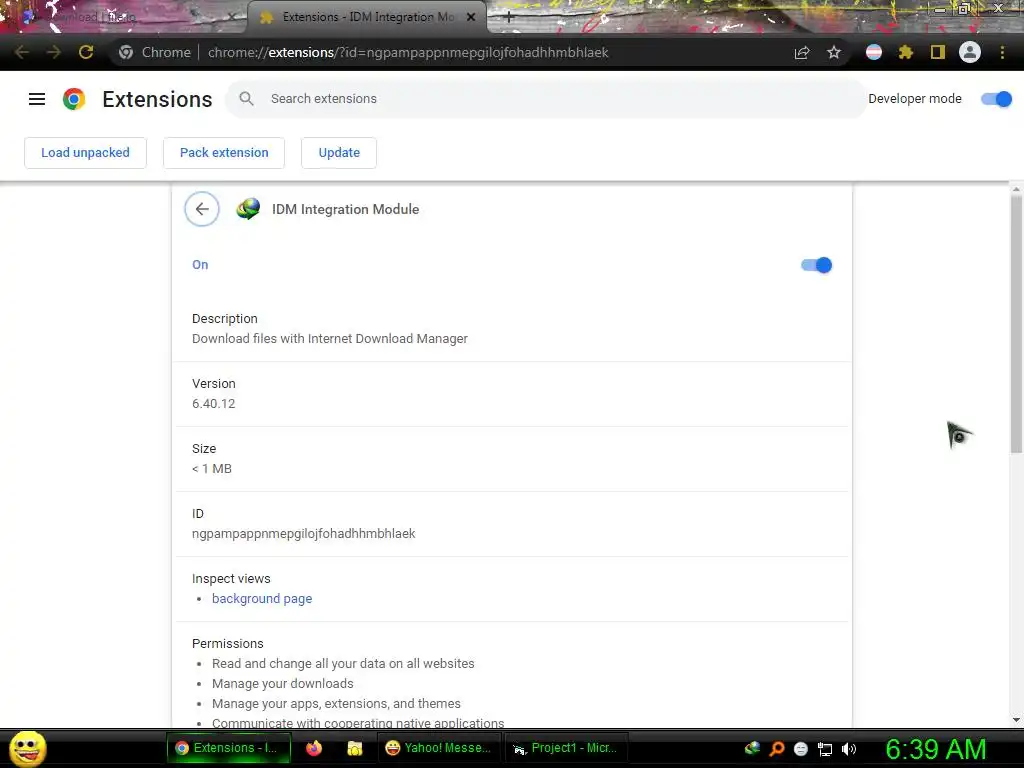1024x768 pixels.
Task: Click the Update button
Action: click(x=339, y=153)
